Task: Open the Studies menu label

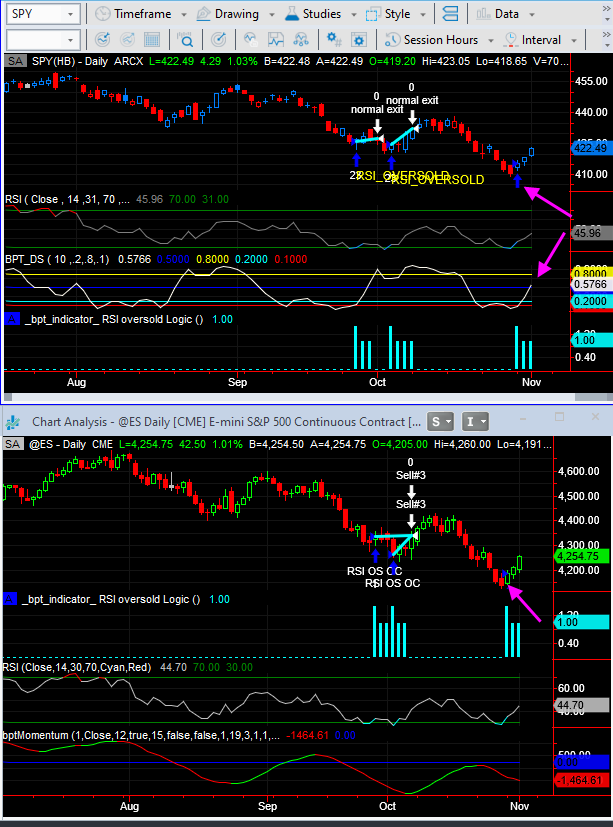Action: [x=322, y=14]
